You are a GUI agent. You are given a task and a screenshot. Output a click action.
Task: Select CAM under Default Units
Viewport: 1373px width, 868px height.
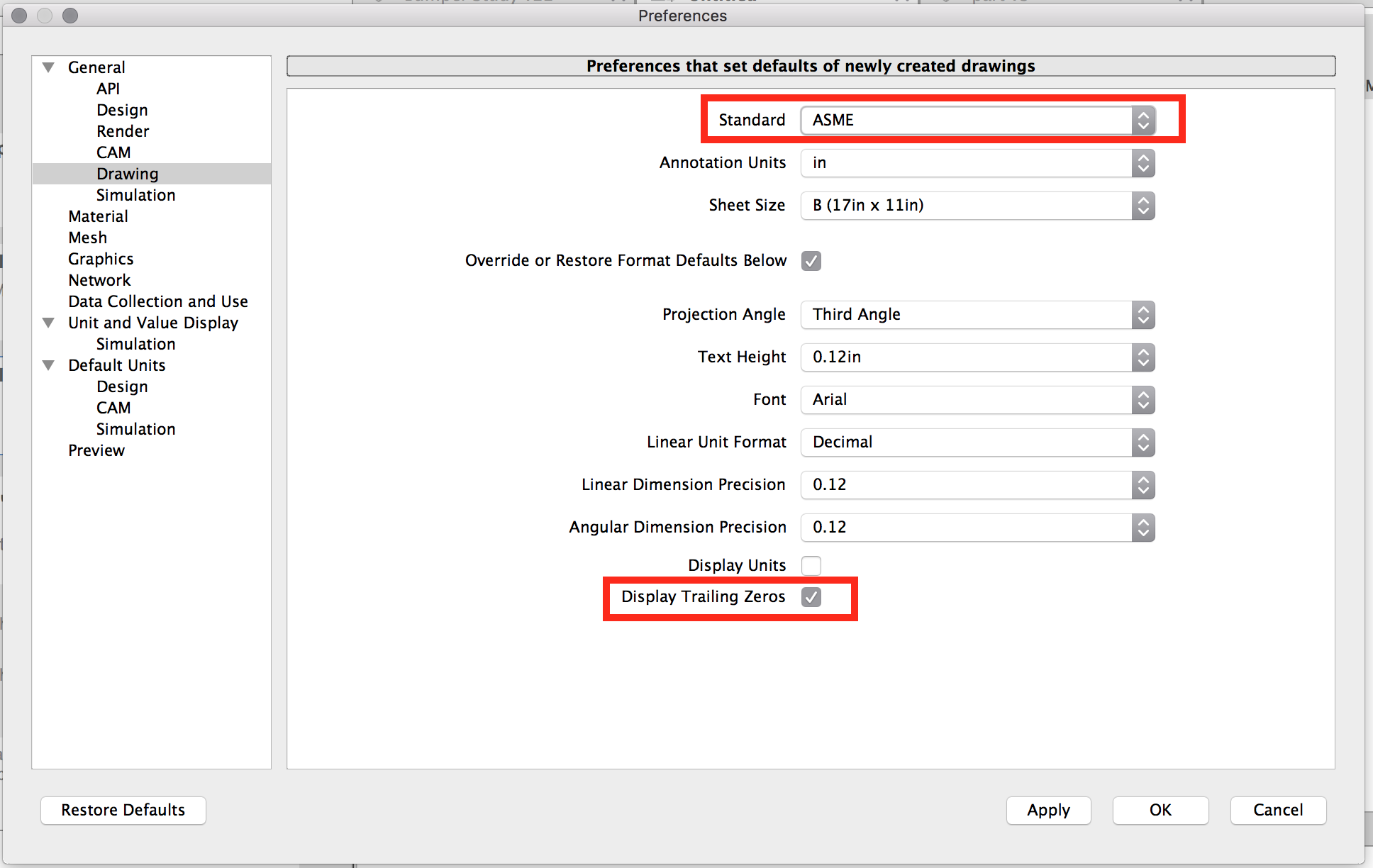click(113, 407)
